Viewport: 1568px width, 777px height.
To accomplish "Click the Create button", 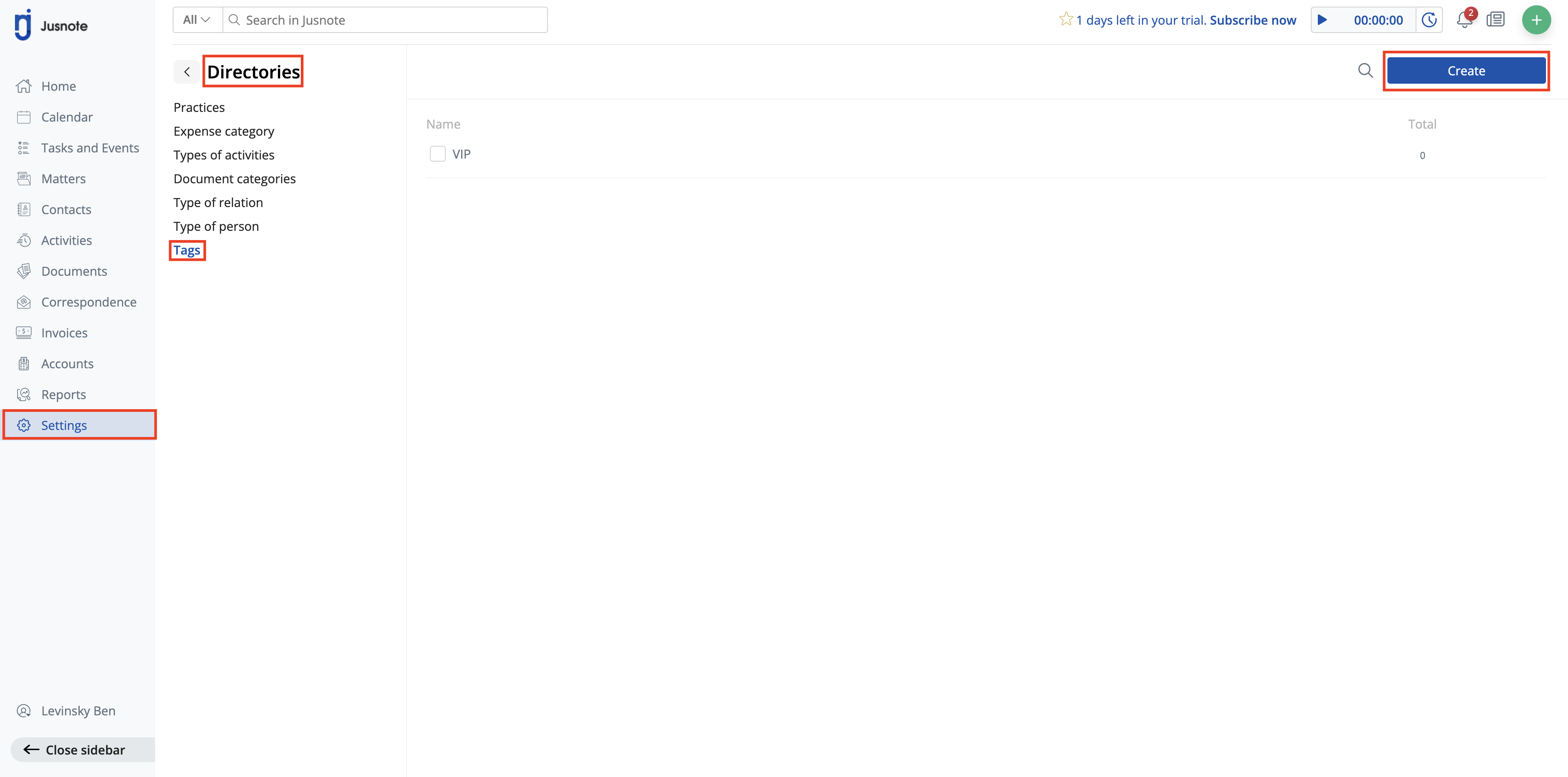I will (1466, 70).
